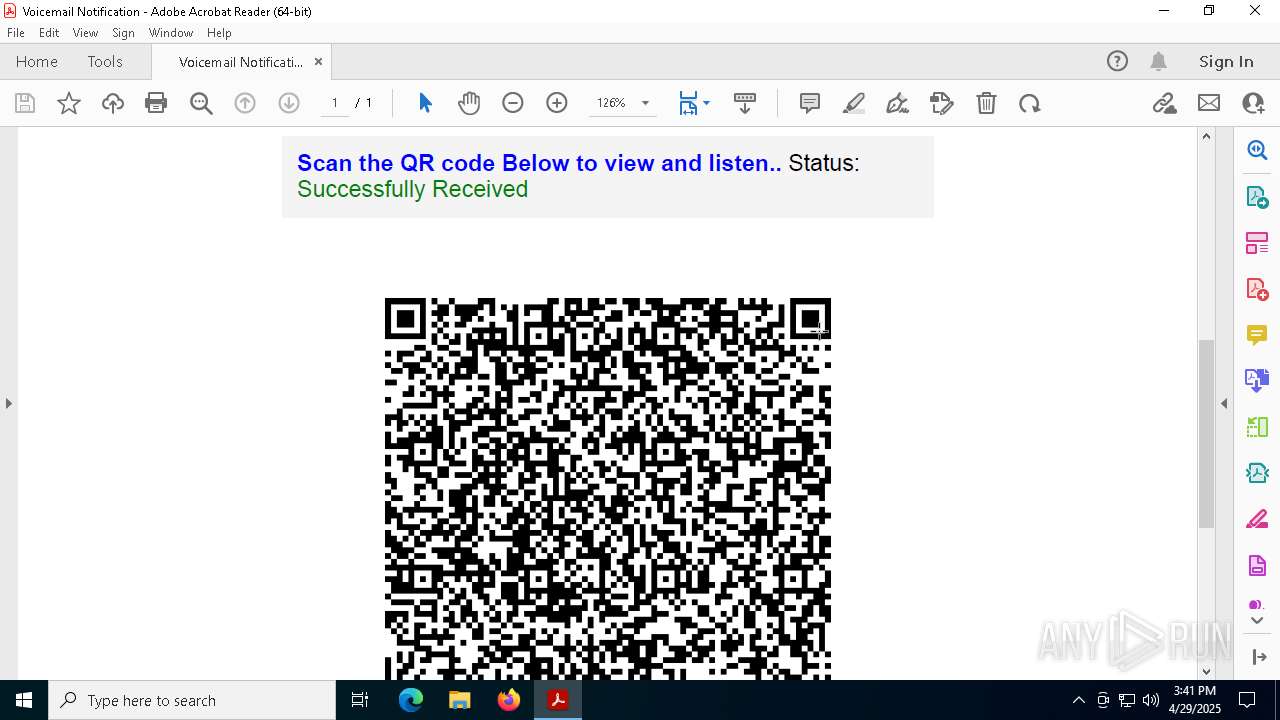Click the page number input field
This screenshot has width=1280, height=720.
point(335,103)
